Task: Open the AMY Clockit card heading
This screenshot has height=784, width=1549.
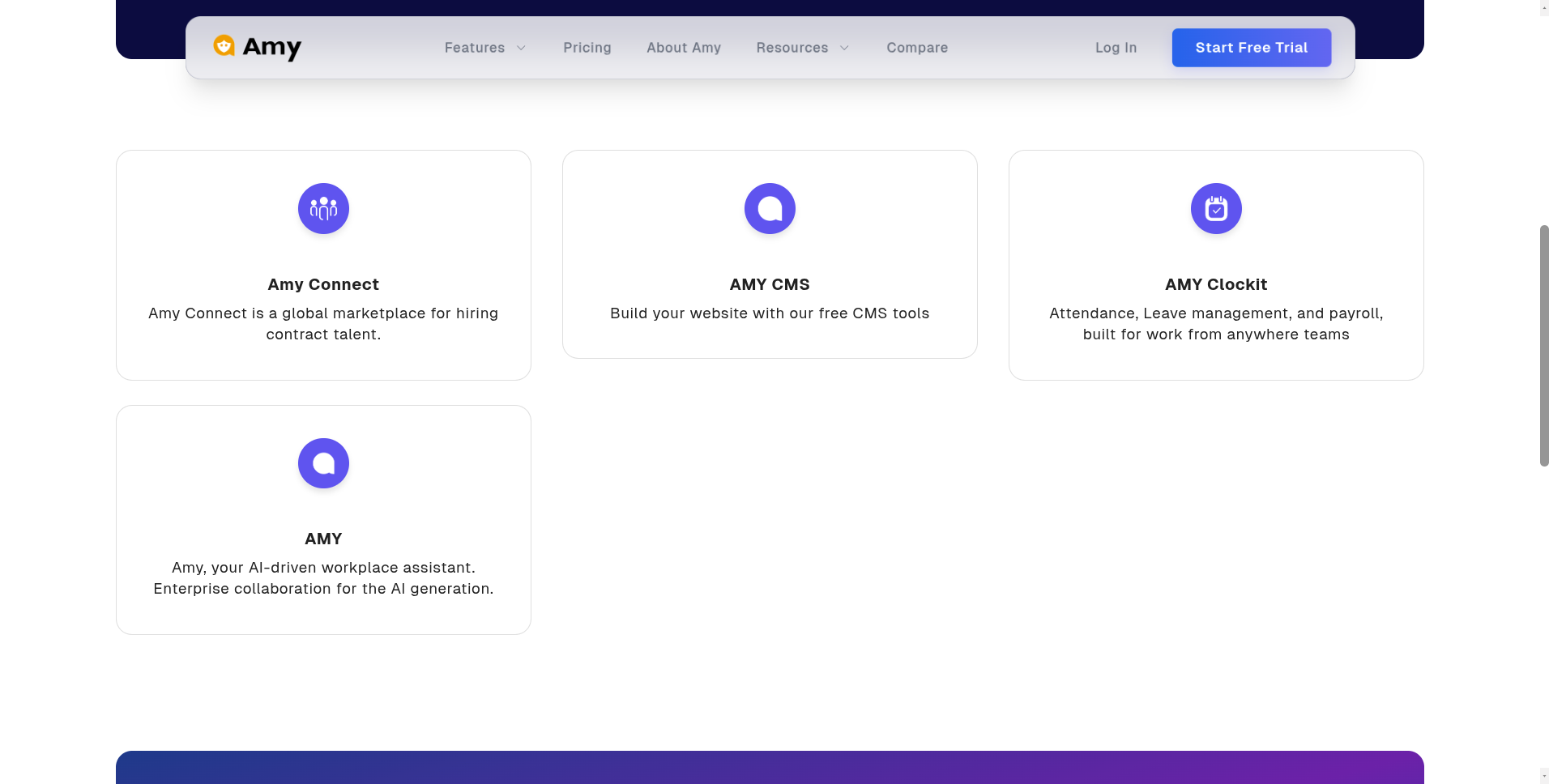Action: [1216, 284]
